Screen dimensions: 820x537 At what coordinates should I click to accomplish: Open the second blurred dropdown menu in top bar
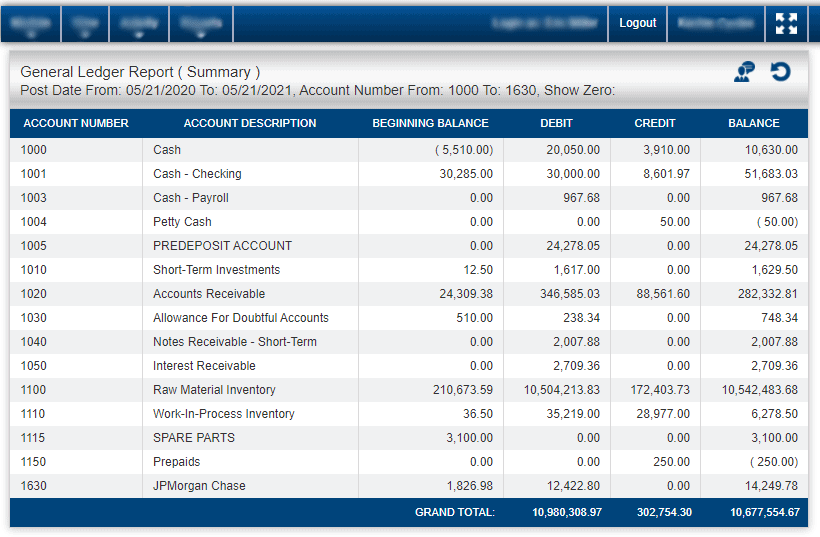pyautogui.click(x=85, y=24)
